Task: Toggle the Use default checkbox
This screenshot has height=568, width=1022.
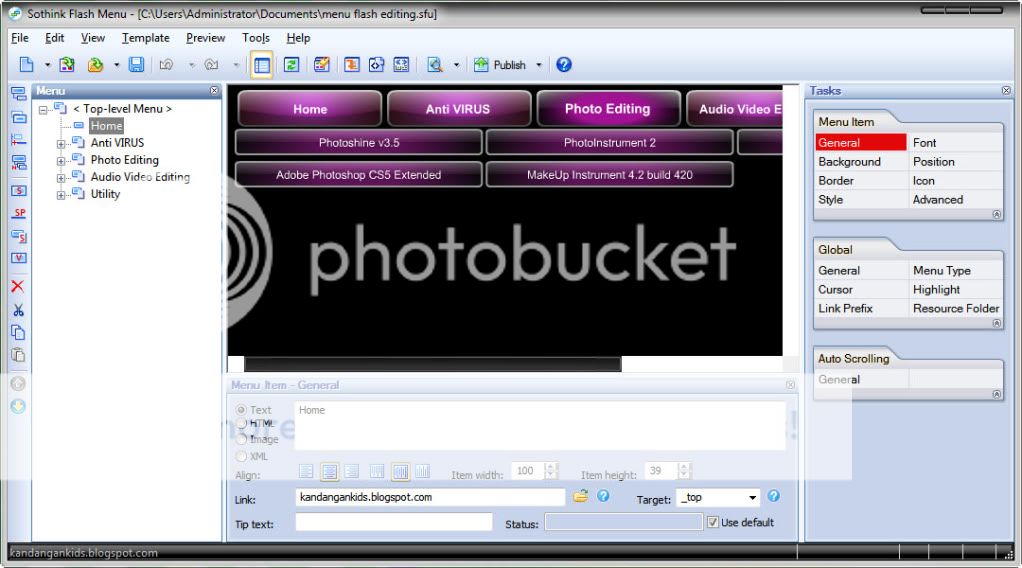Action: coord(712,522)
